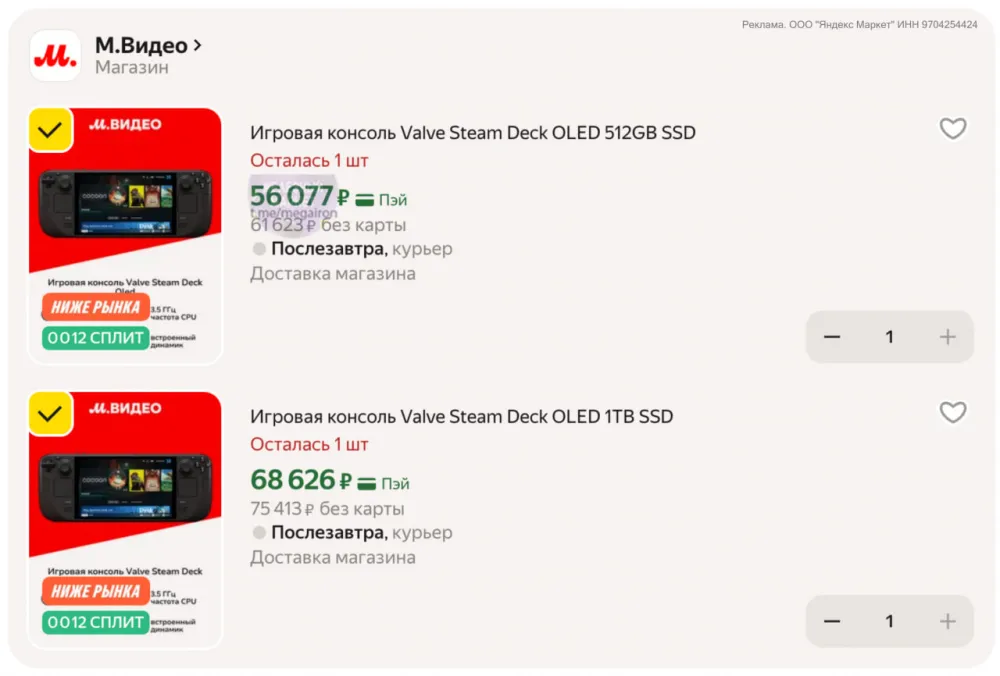Open the Valve Steam Deck OLED 1TB title
Viewport: 1000px width, 676px height.
click(461, 417)
